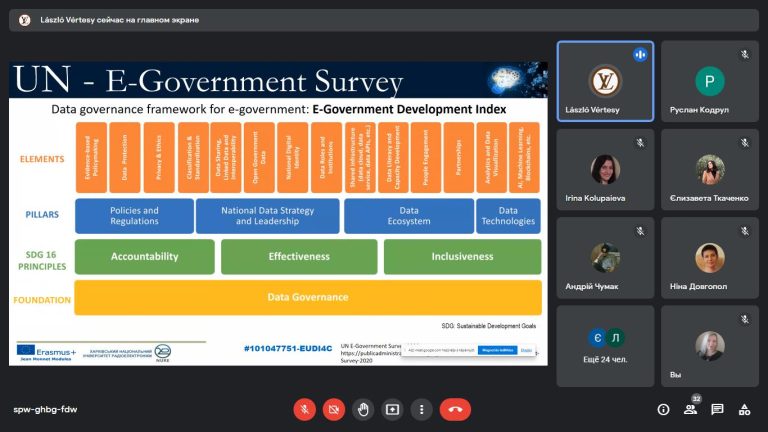This screenshot has width=768, height=432.
Task: Click 'SDG: Sustainable Development Goals' footnote
Action: 488,326
